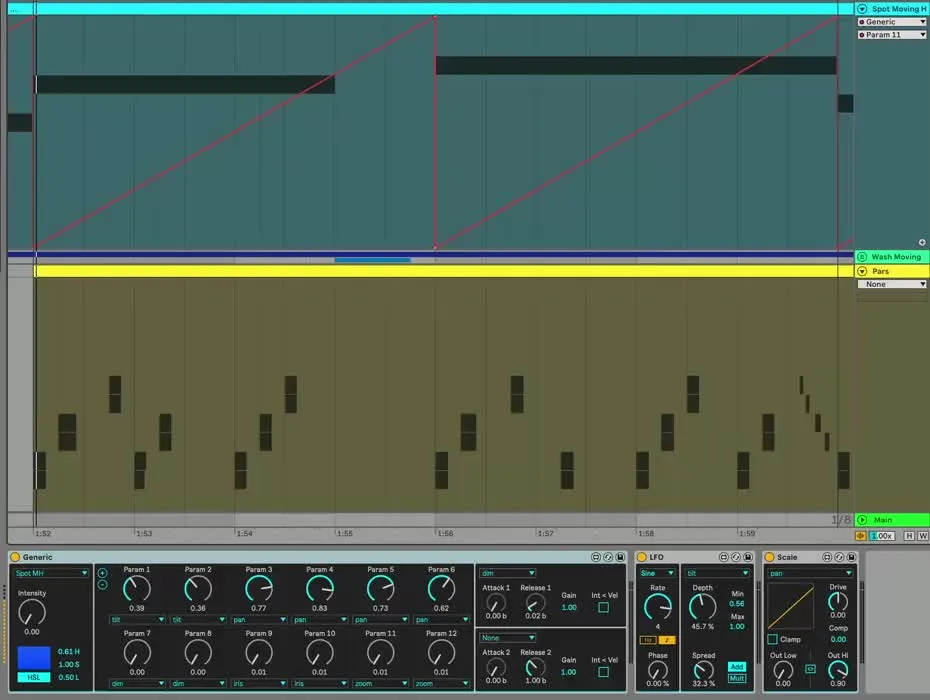This screenshot has width=930, height=700.
Task: Add automation lane with plus icon
Action: [x=921, y=242]
